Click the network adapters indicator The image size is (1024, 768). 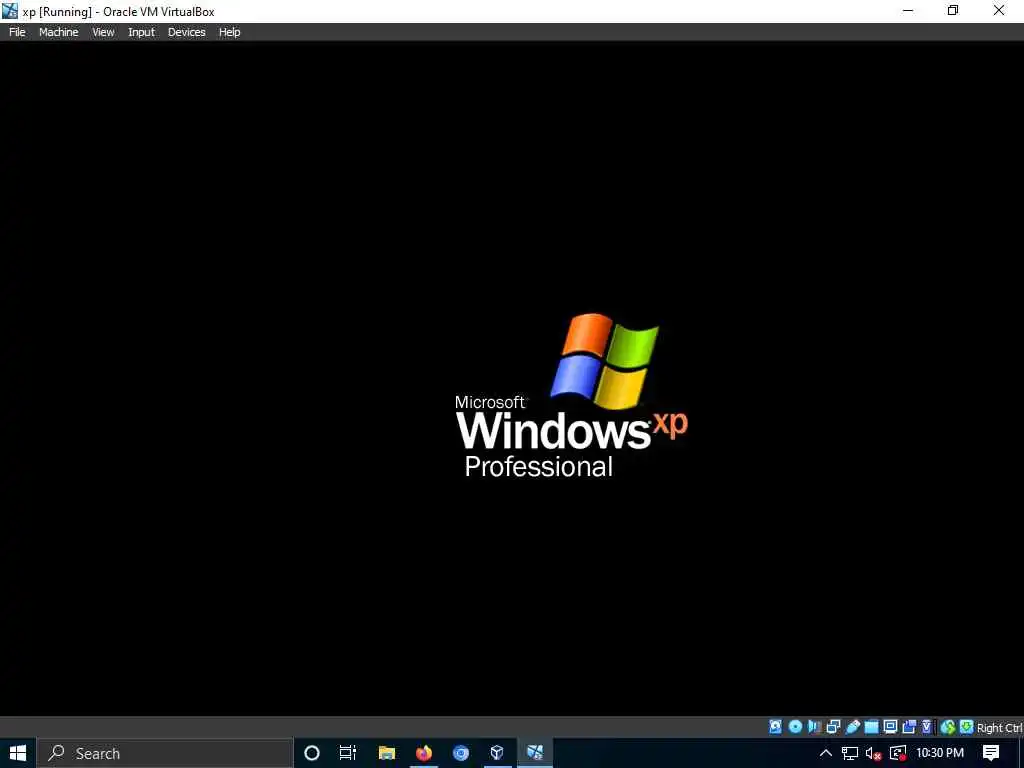[x=833, y=726]
